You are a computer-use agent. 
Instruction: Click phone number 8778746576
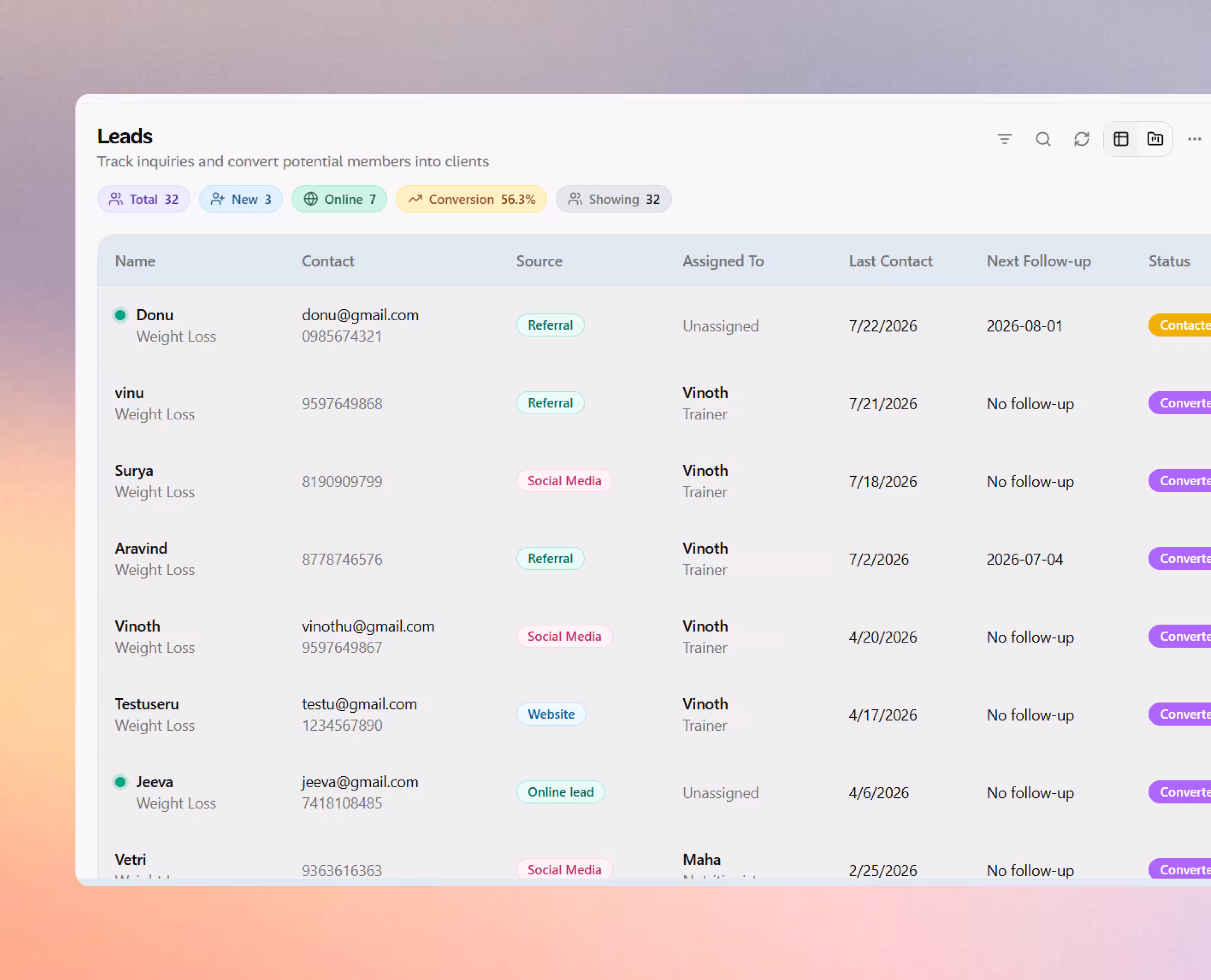coord(342,560)
